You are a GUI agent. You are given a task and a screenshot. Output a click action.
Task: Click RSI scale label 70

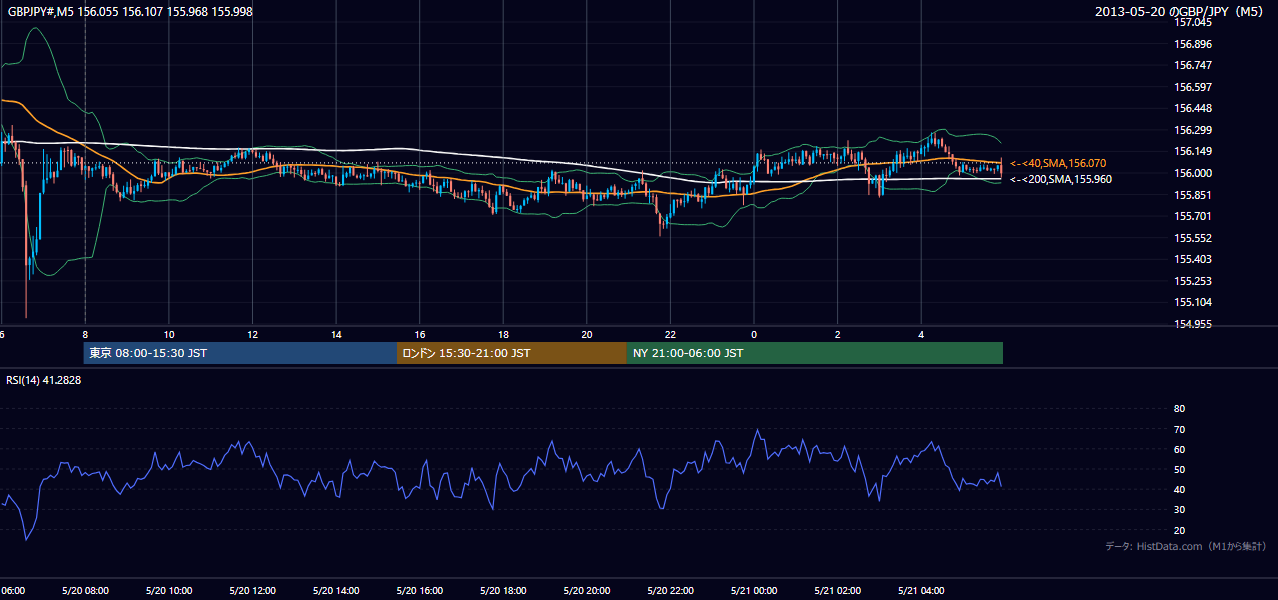coord(1179,429)
